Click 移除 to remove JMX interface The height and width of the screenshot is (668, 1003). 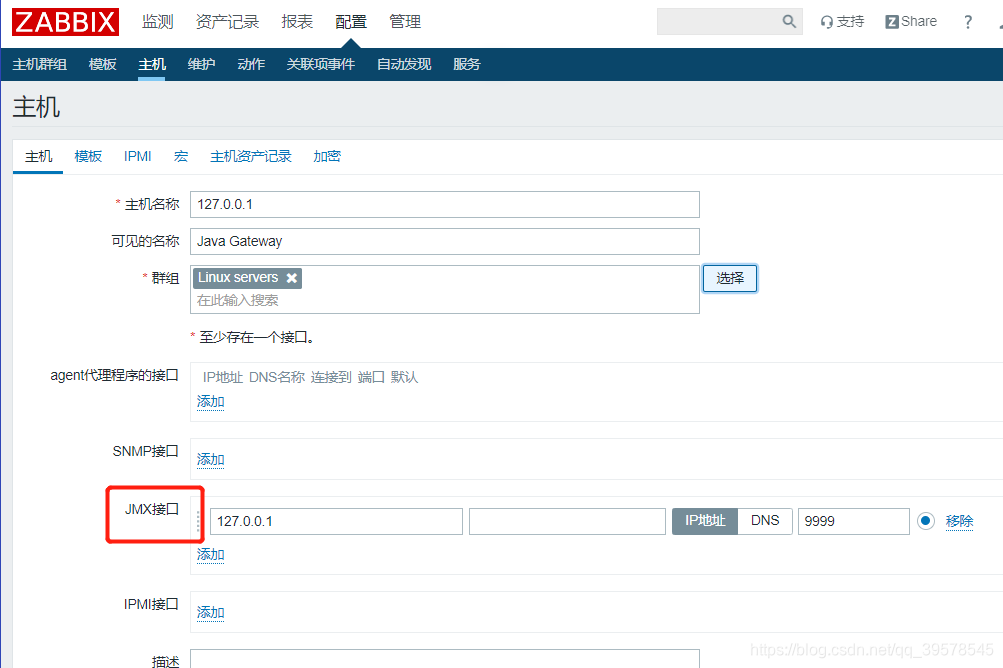960,521
